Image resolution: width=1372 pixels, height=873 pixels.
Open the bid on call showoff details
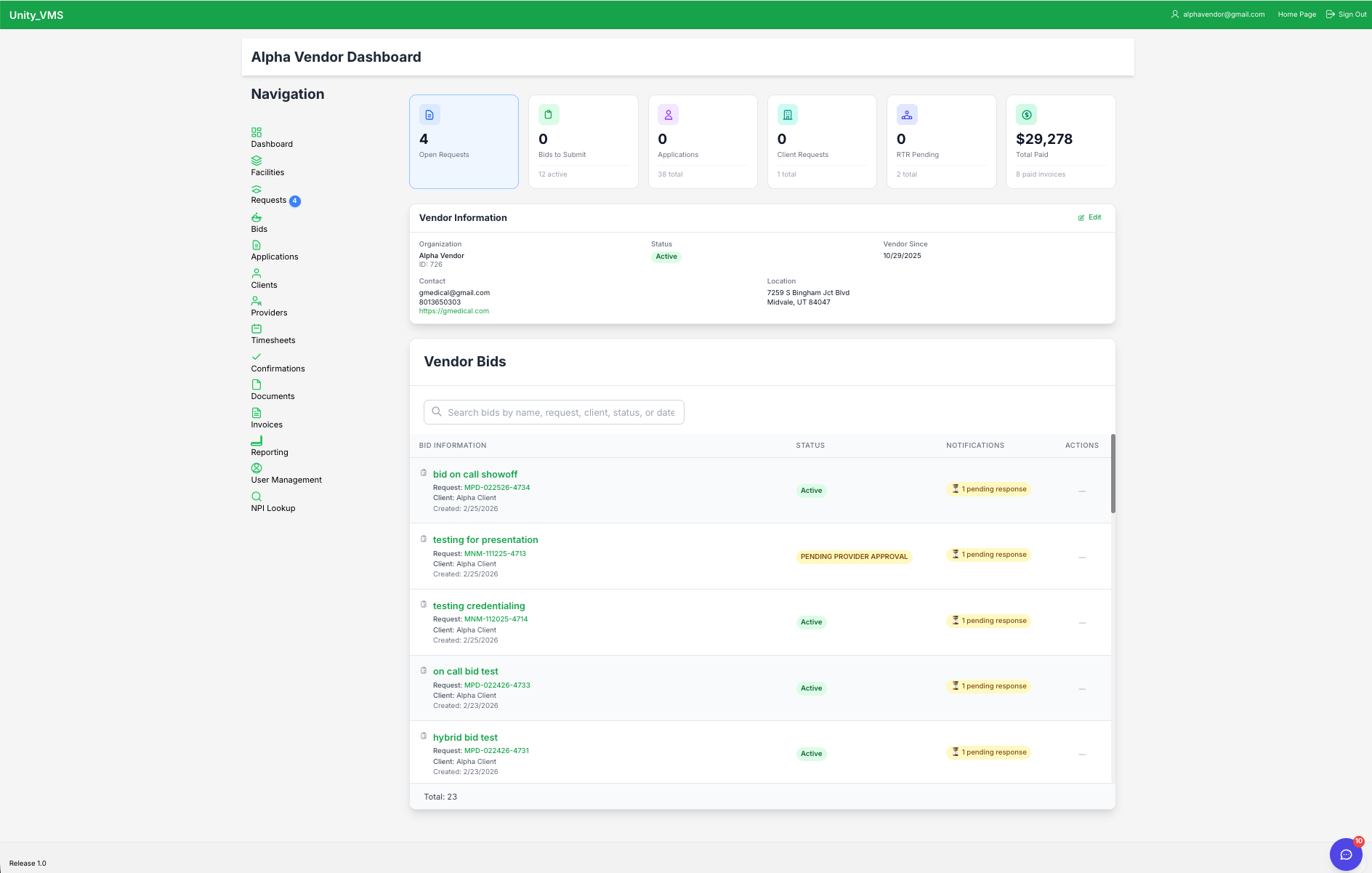[x=475, y=474]
